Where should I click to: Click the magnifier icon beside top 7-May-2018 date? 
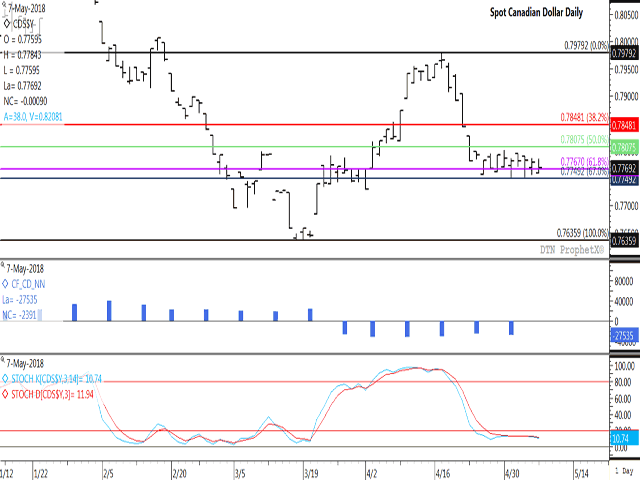tap(4, 5)
